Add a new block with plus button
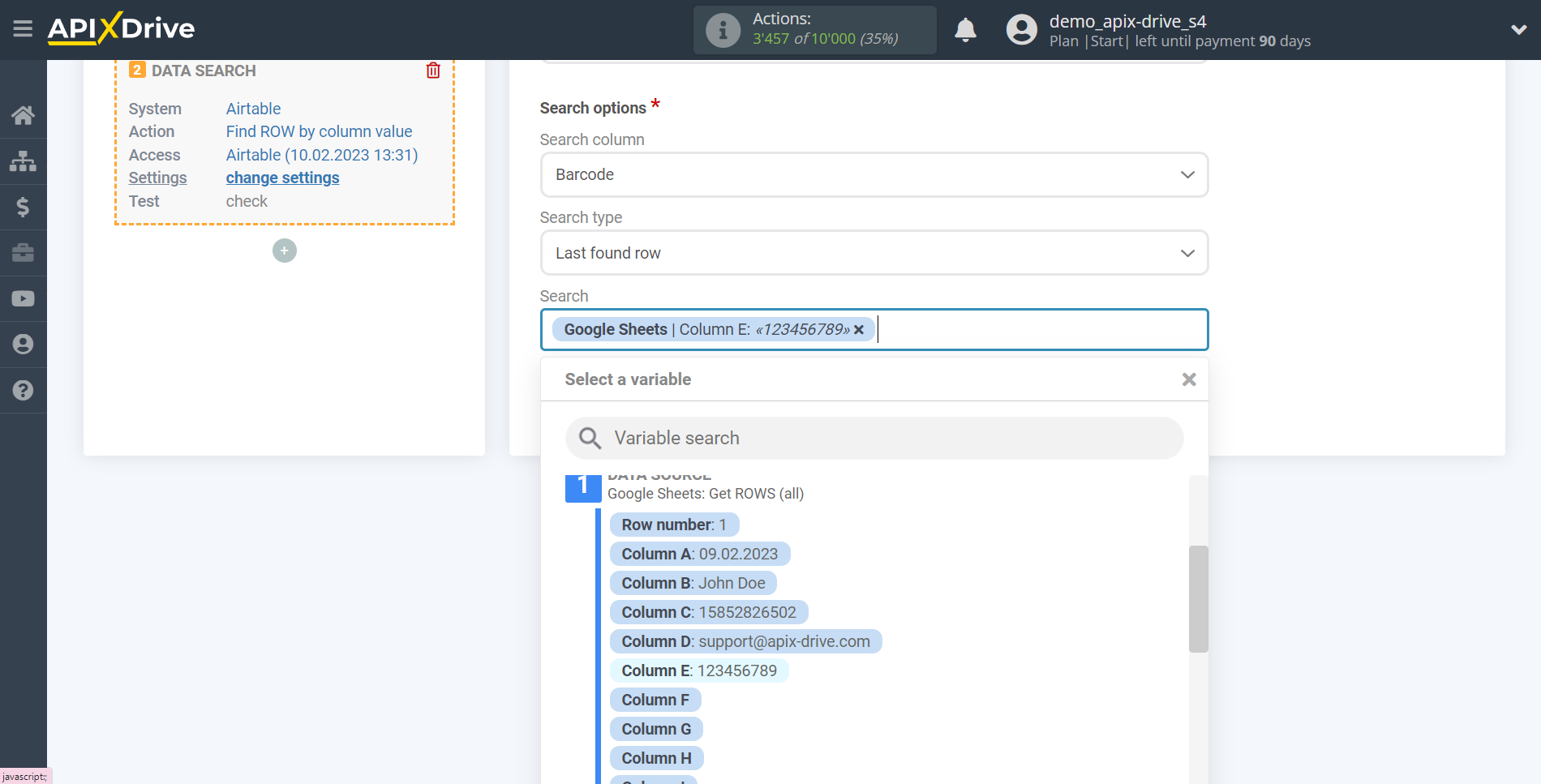 (284, 251)
